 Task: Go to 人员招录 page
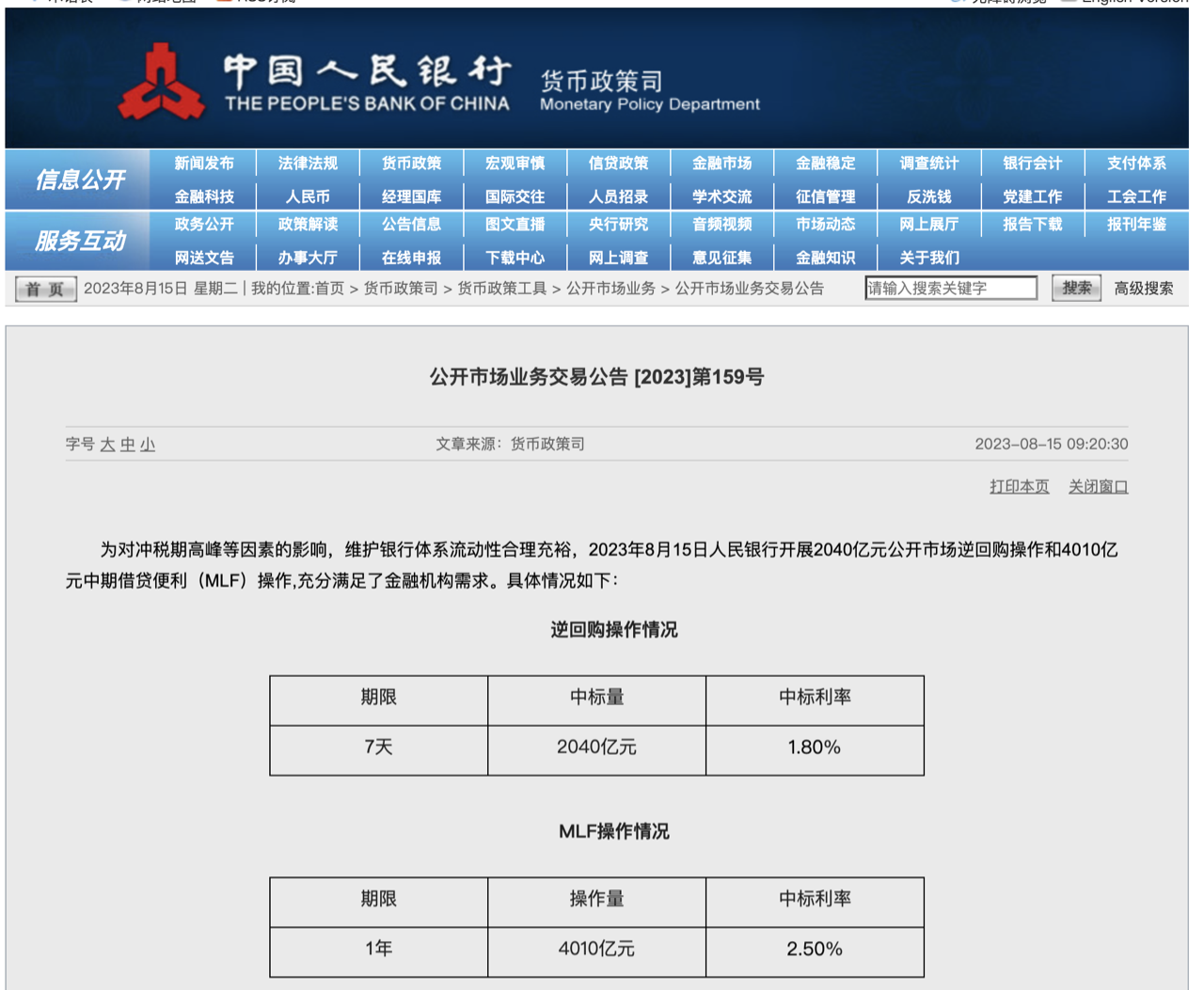tap(618, 196)
